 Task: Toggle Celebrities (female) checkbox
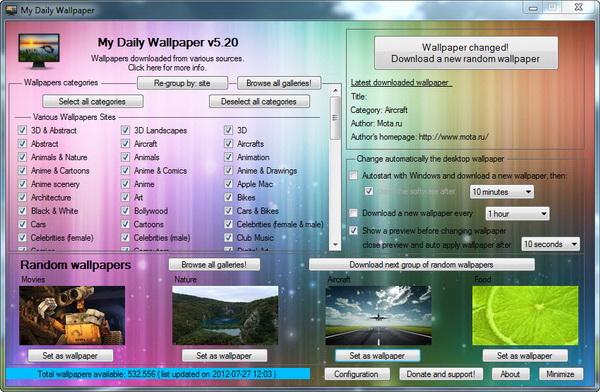23,237
